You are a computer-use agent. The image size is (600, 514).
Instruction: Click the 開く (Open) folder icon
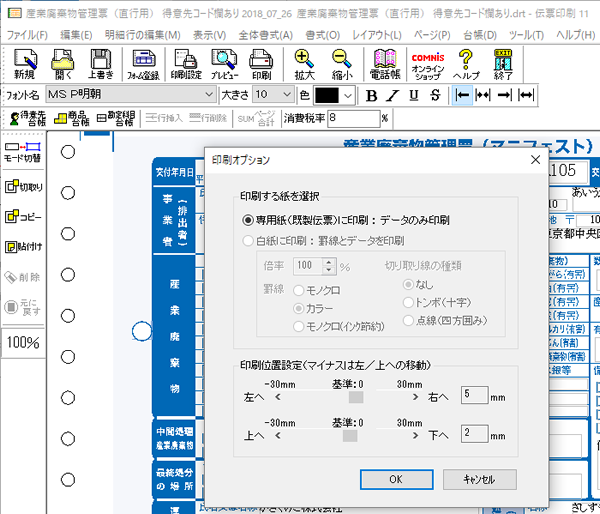pyautogui.click(x=64, y=64)
